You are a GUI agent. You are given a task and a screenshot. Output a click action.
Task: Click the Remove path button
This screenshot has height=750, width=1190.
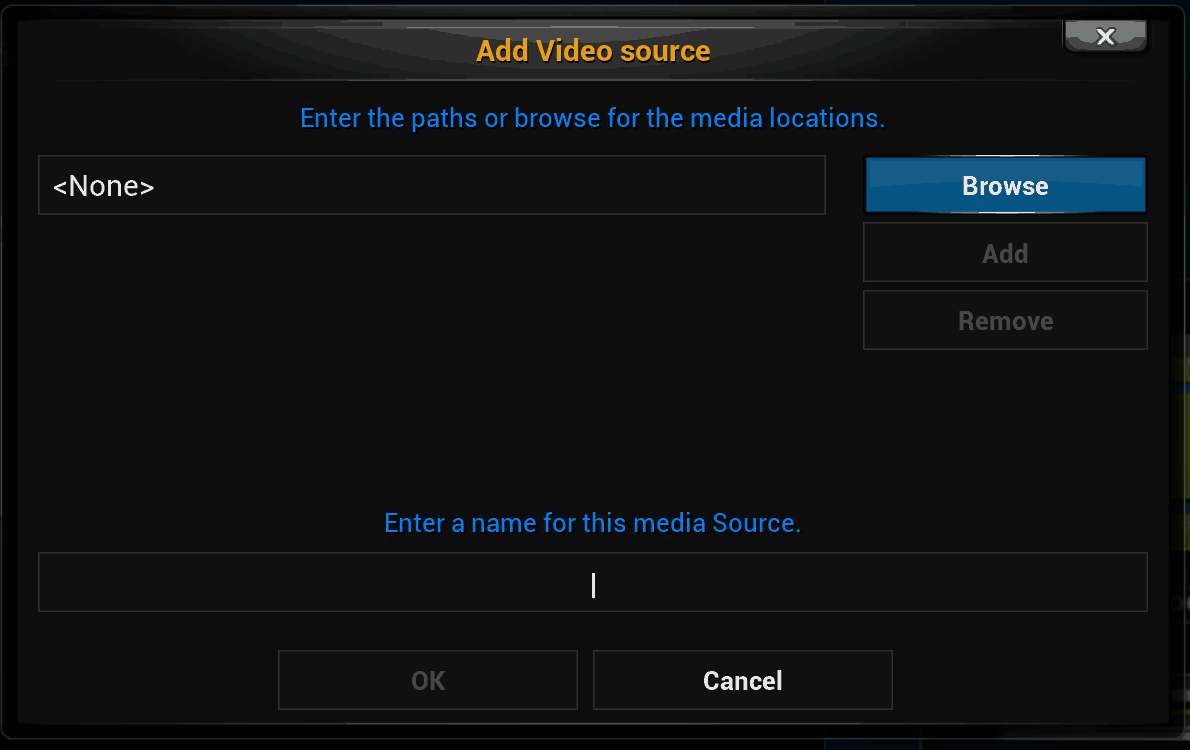coord(1005,320)
